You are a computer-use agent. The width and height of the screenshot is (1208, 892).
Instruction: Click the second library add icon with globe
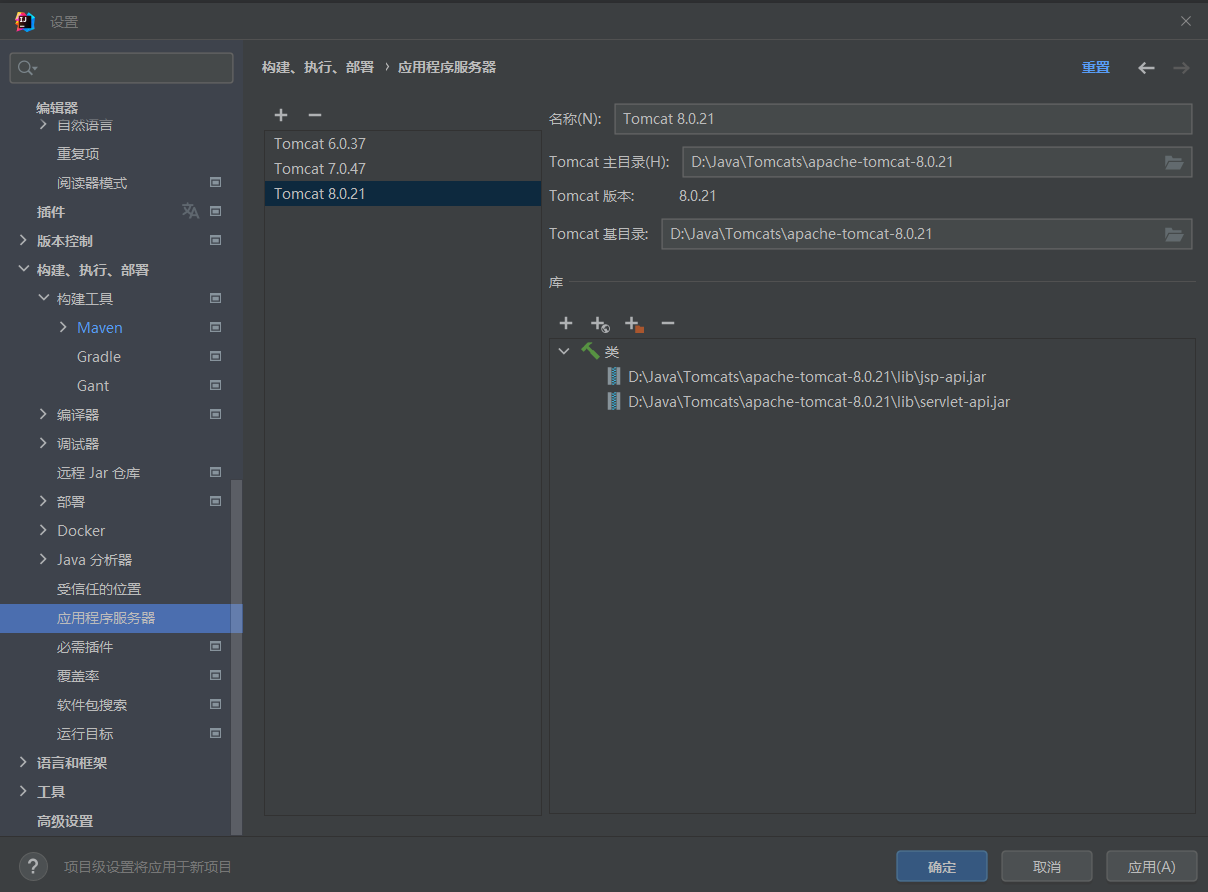(x=600, y=324)
